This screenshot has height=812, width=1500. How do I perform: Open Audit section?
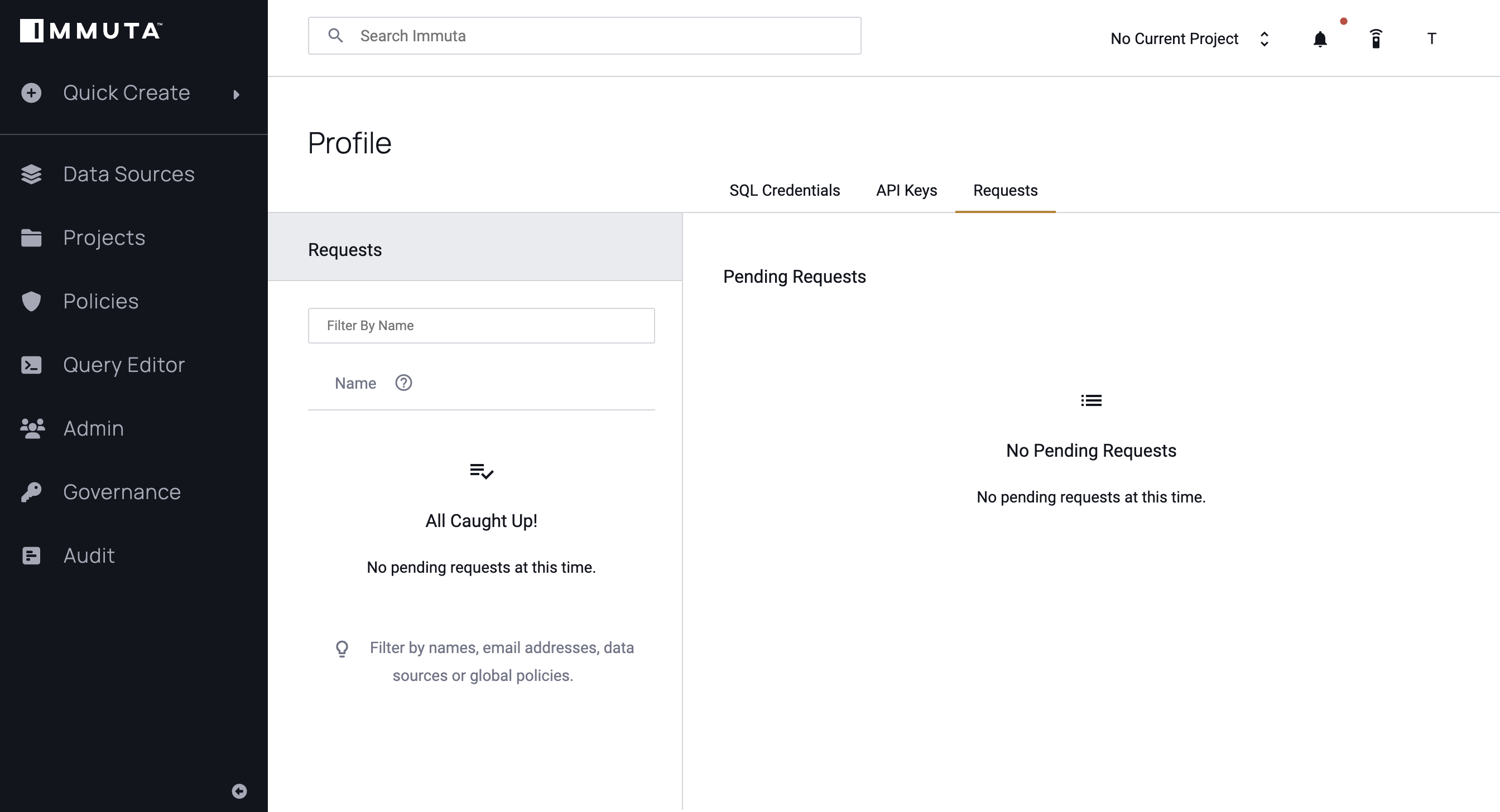coord(89,555)
